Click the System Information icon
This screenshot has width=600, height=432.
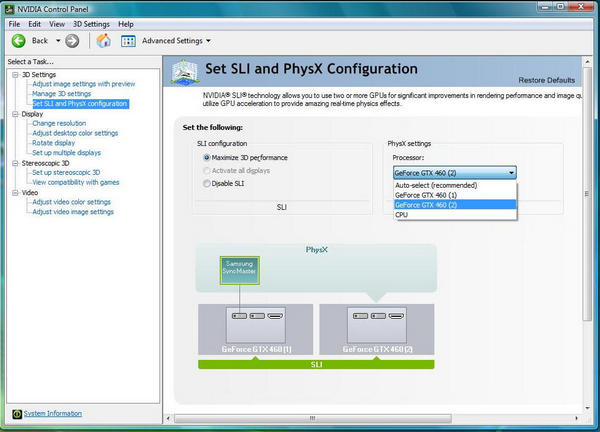click(x=17, y=414)
